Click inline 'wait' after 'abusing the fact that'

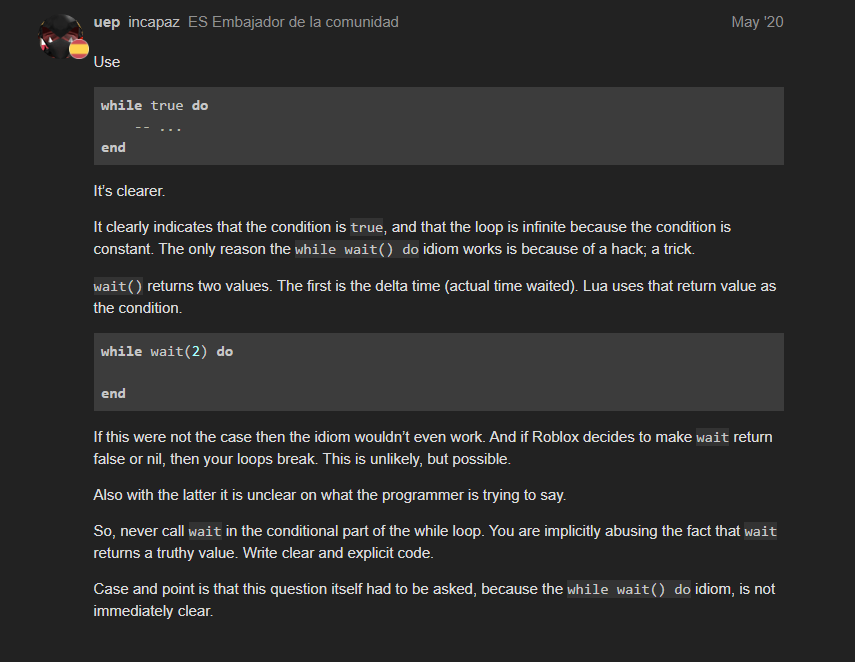[760, 532]
